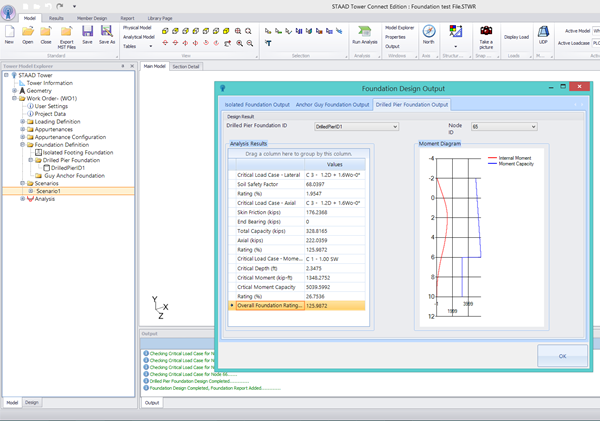The width and height of the screenshot is (600, 421).
Task: Close the Tower Model Explorer panel
Action: coord(132,66)
